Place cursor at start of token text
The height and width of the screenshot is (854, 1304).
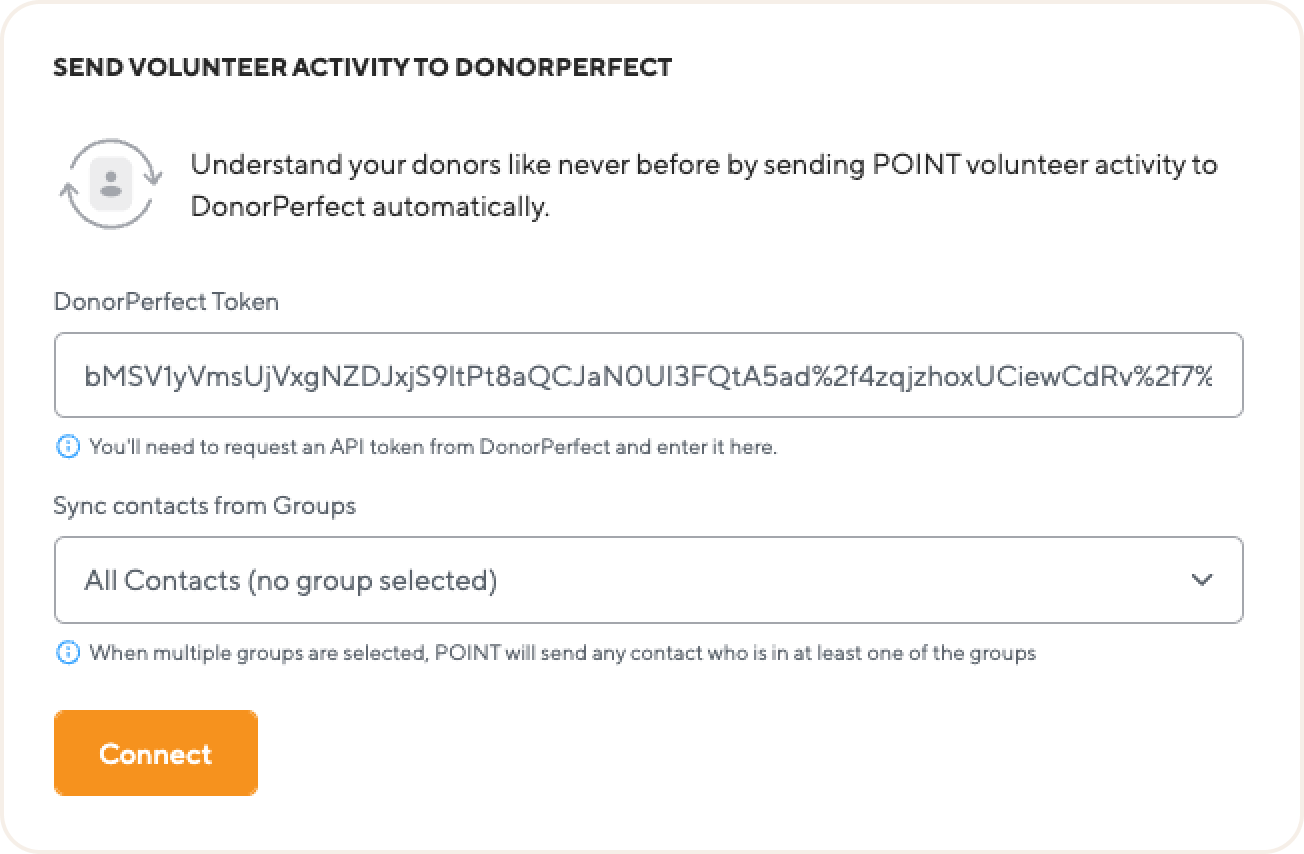(x=86, y=376)
